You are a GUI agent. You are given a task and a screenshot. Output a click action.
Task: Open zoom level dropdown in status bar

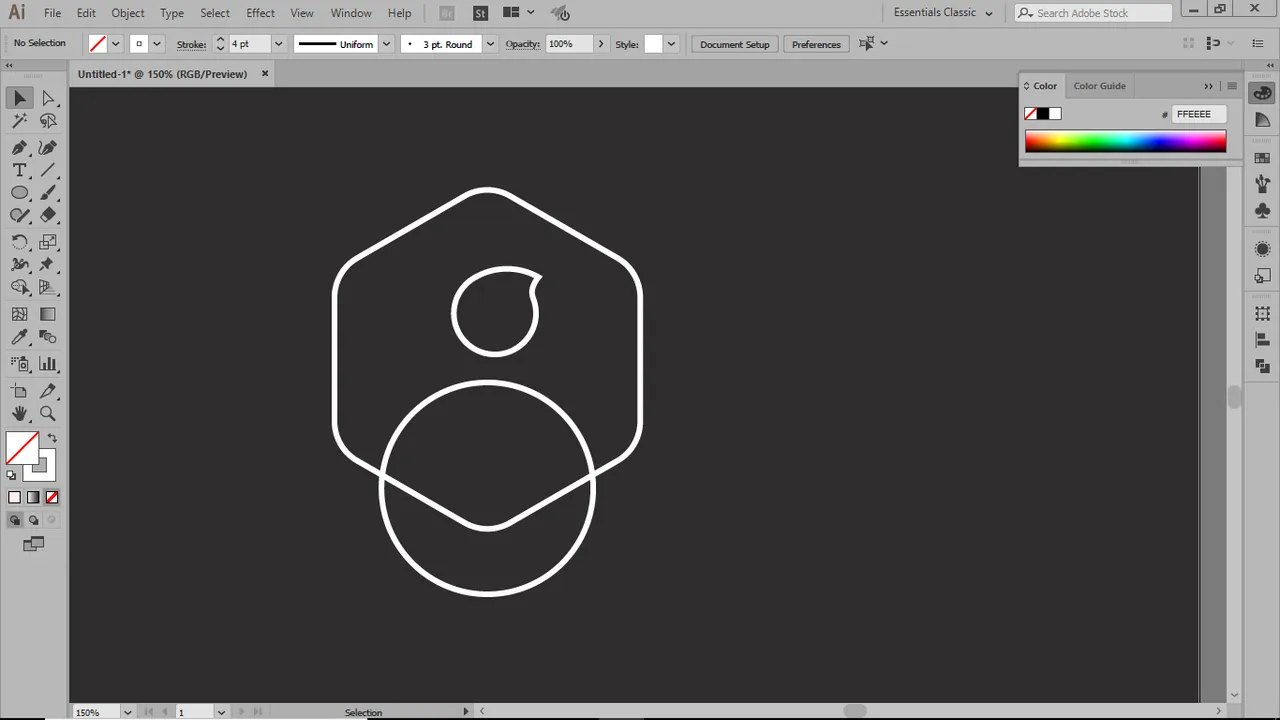pos(127,712)
